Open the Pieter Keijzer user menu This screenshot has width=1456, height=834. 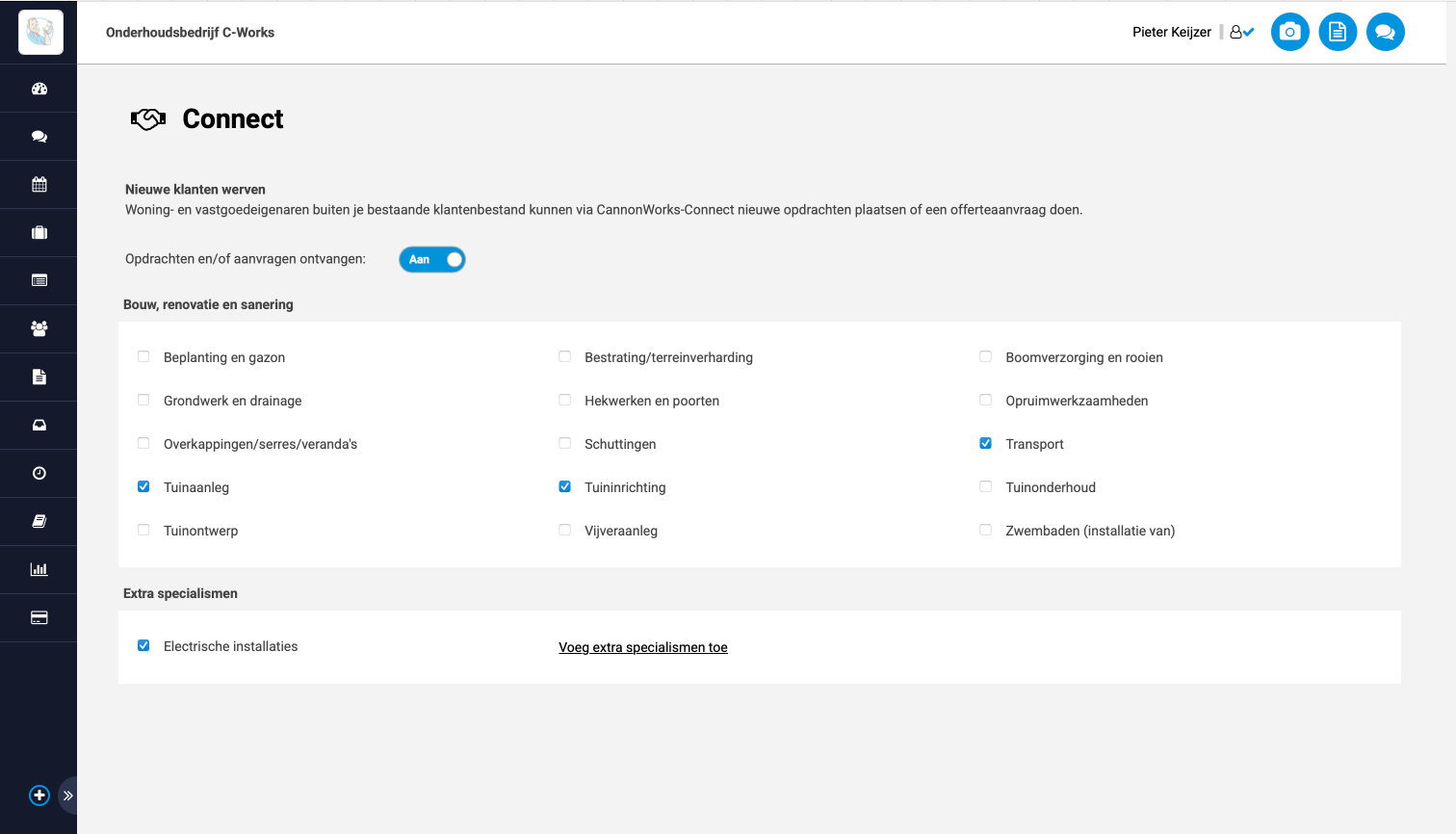[x=1171, y=31]
